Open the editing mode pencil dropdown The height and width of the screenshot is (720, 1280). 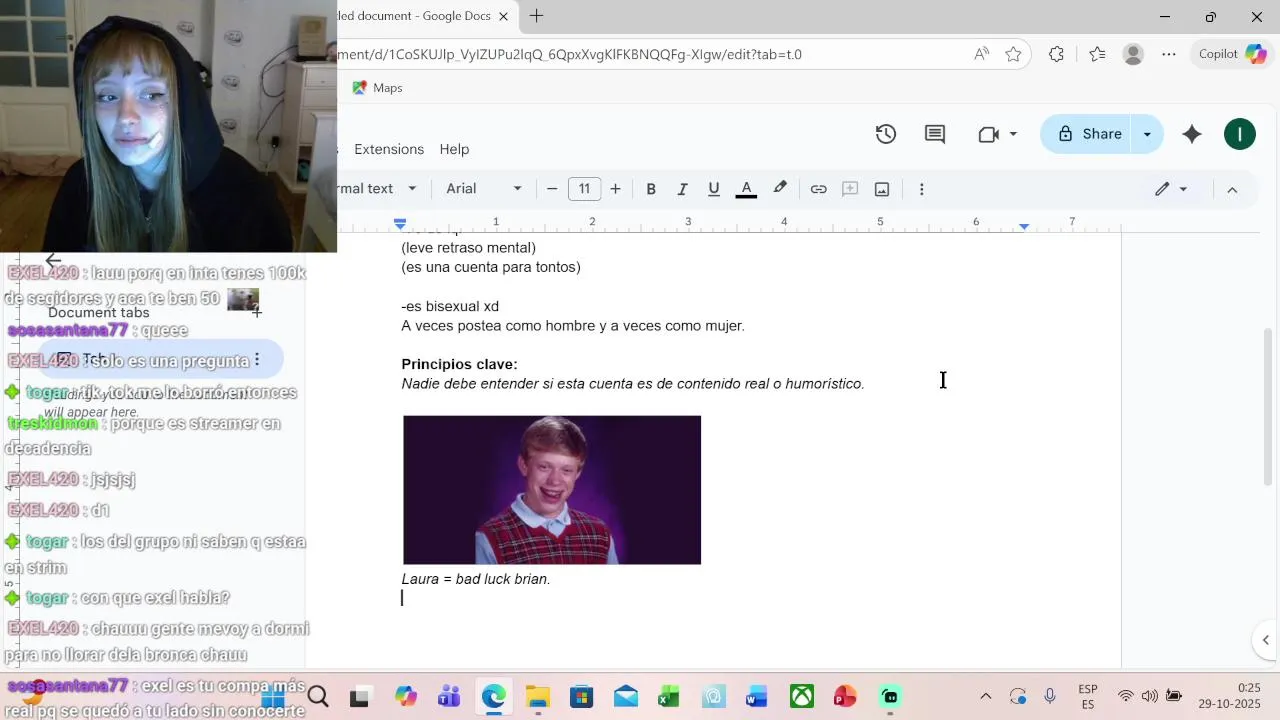[x=1171, y=189]
